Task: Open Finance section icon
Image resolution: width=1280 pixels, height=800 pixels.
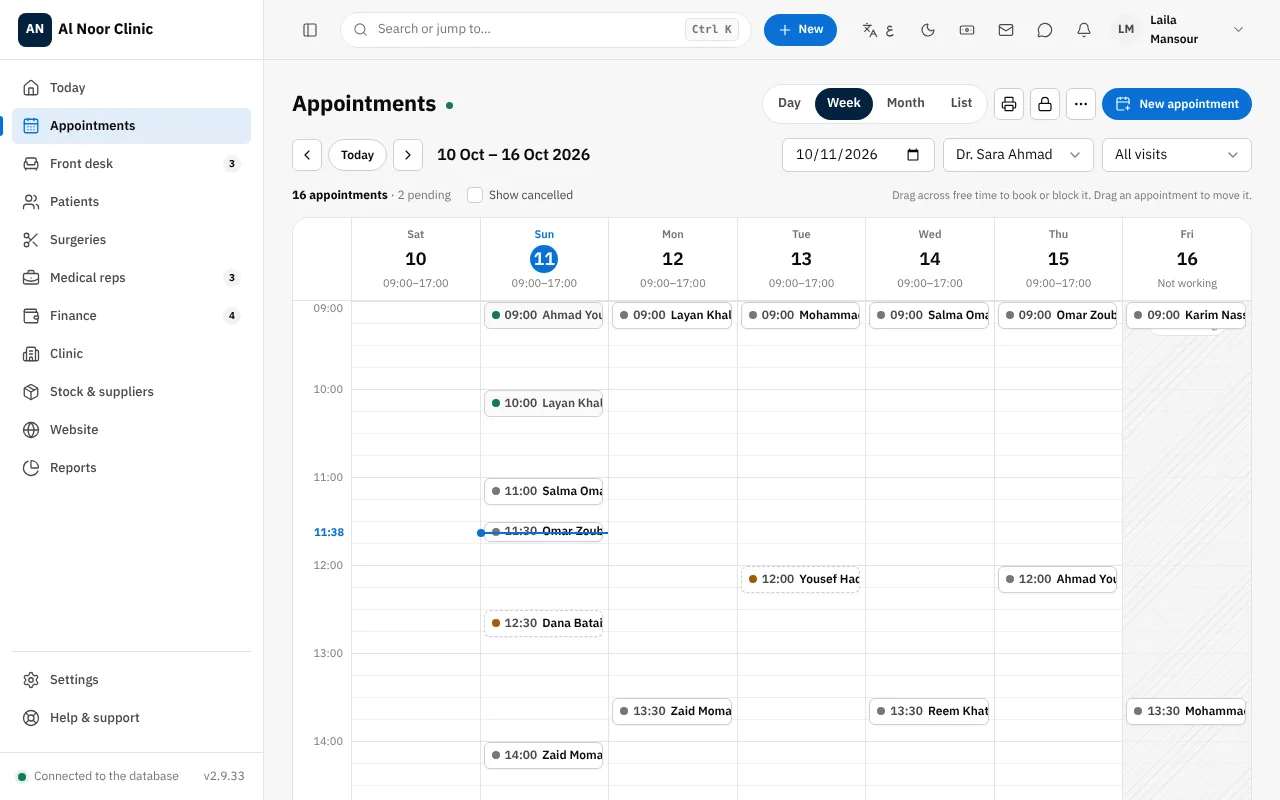Action: pos(31,316)
